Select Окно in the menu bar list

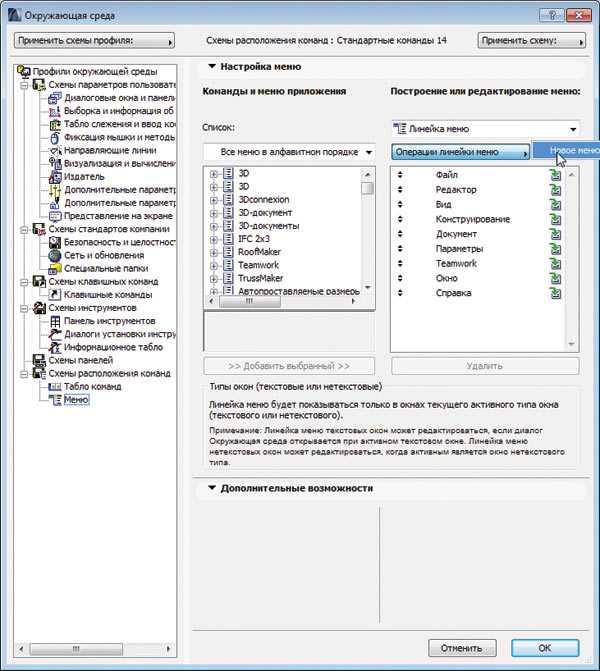(446, 279)
